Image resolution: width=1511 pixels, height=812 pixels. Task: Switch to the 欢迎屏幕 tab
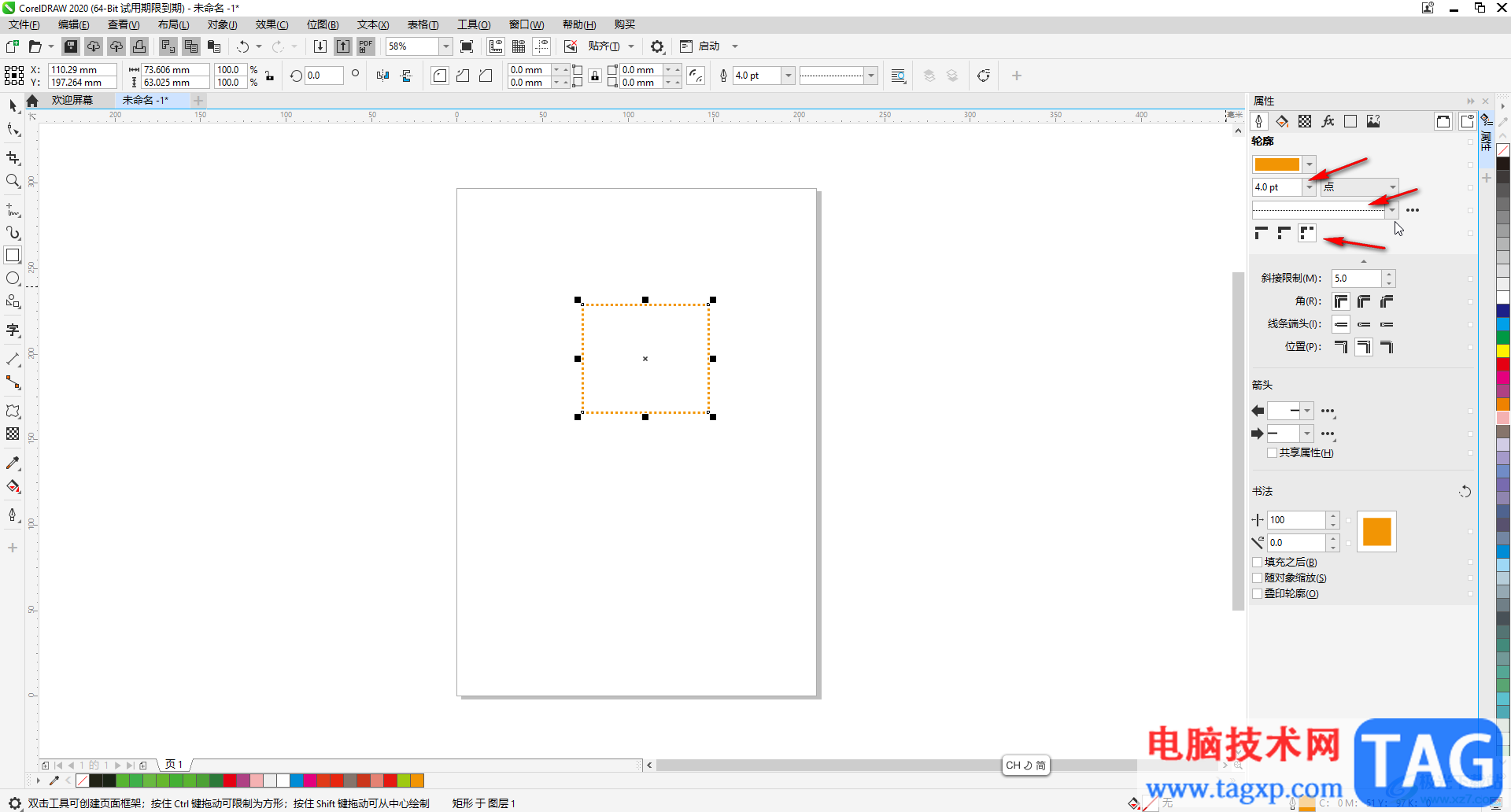coord(72,100)
